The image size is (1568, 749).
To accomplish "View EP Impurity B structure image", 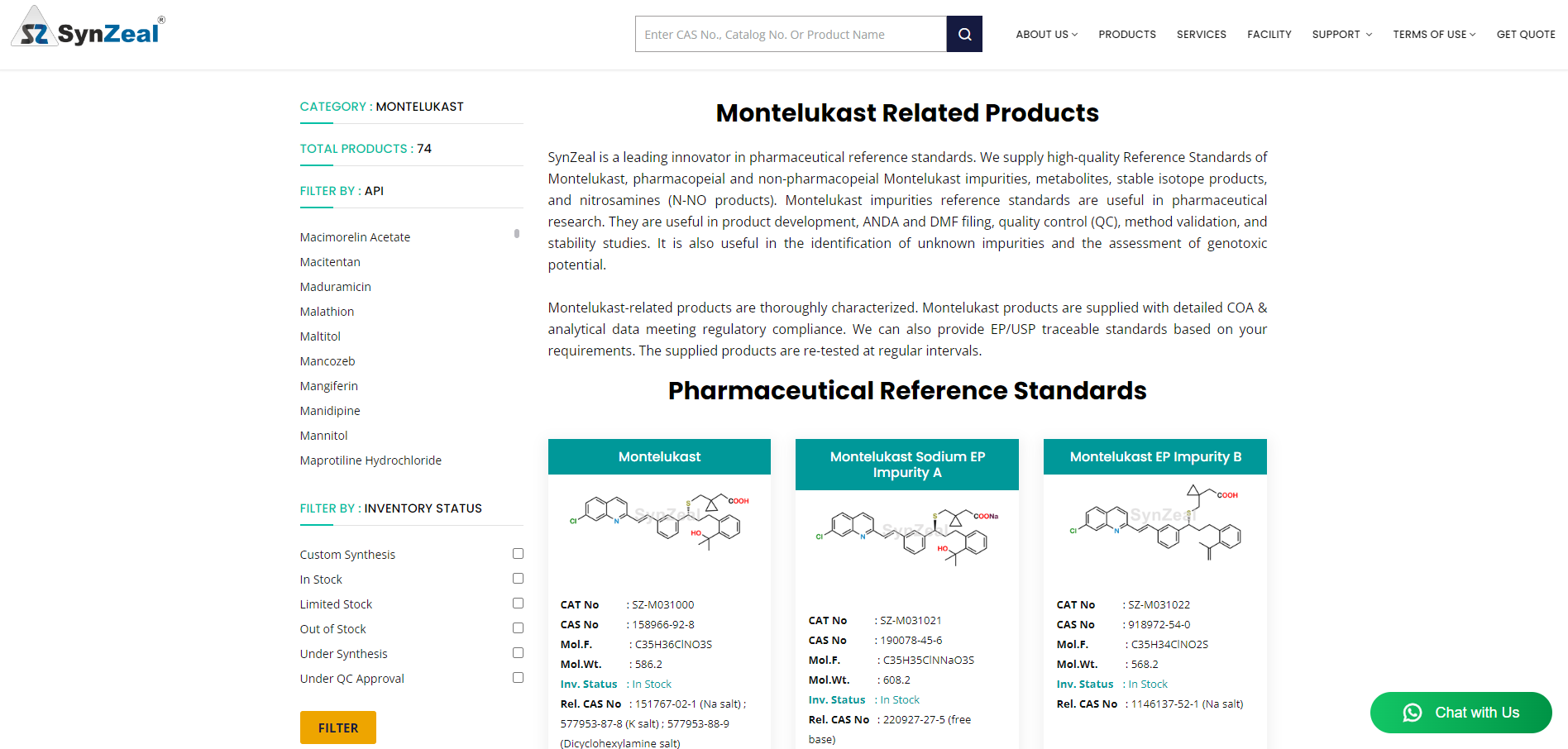I will 1155,523.
